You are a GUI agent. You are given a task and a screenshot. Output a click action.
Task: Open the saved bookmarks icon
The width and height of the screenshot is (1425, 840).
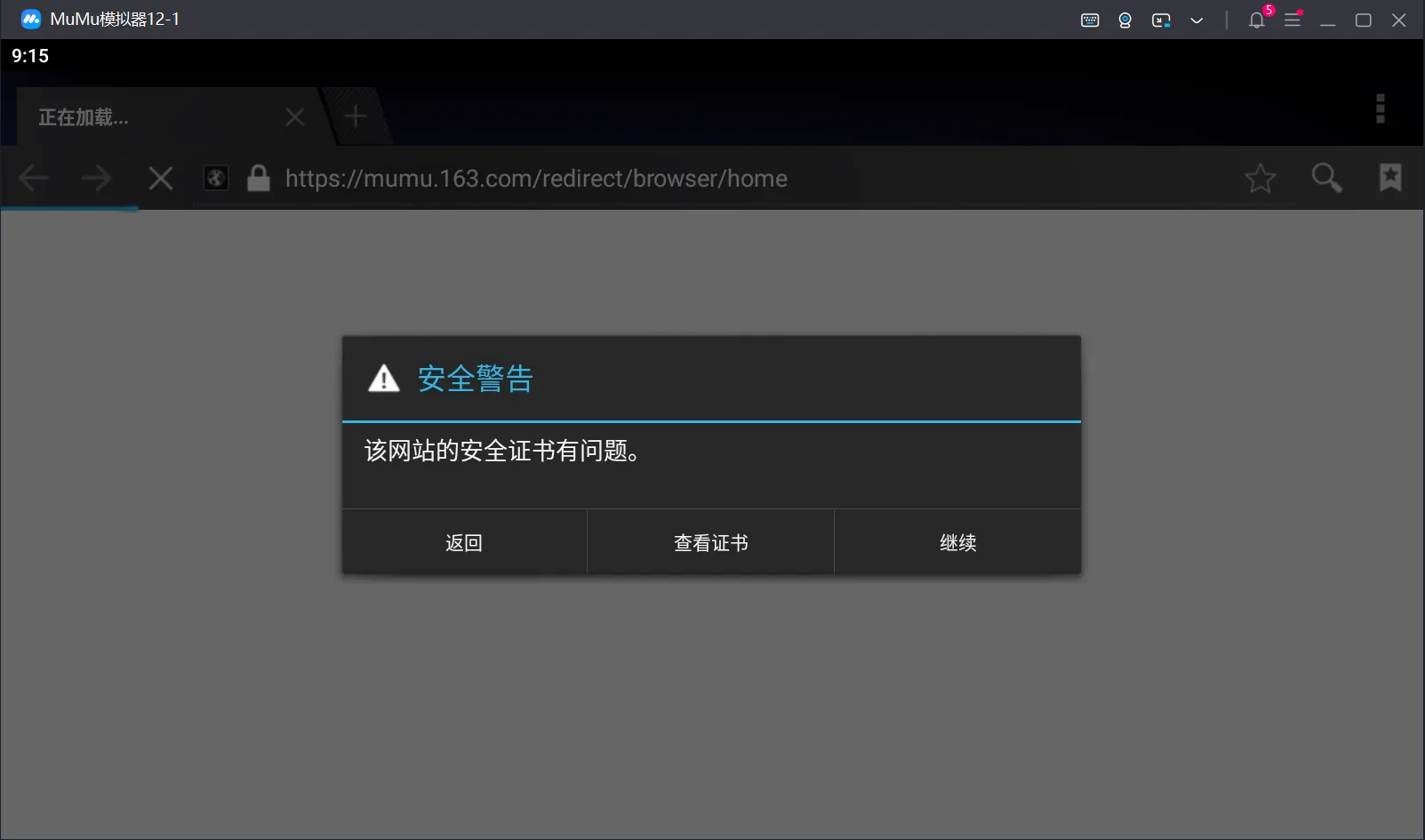pos(1390,178)
